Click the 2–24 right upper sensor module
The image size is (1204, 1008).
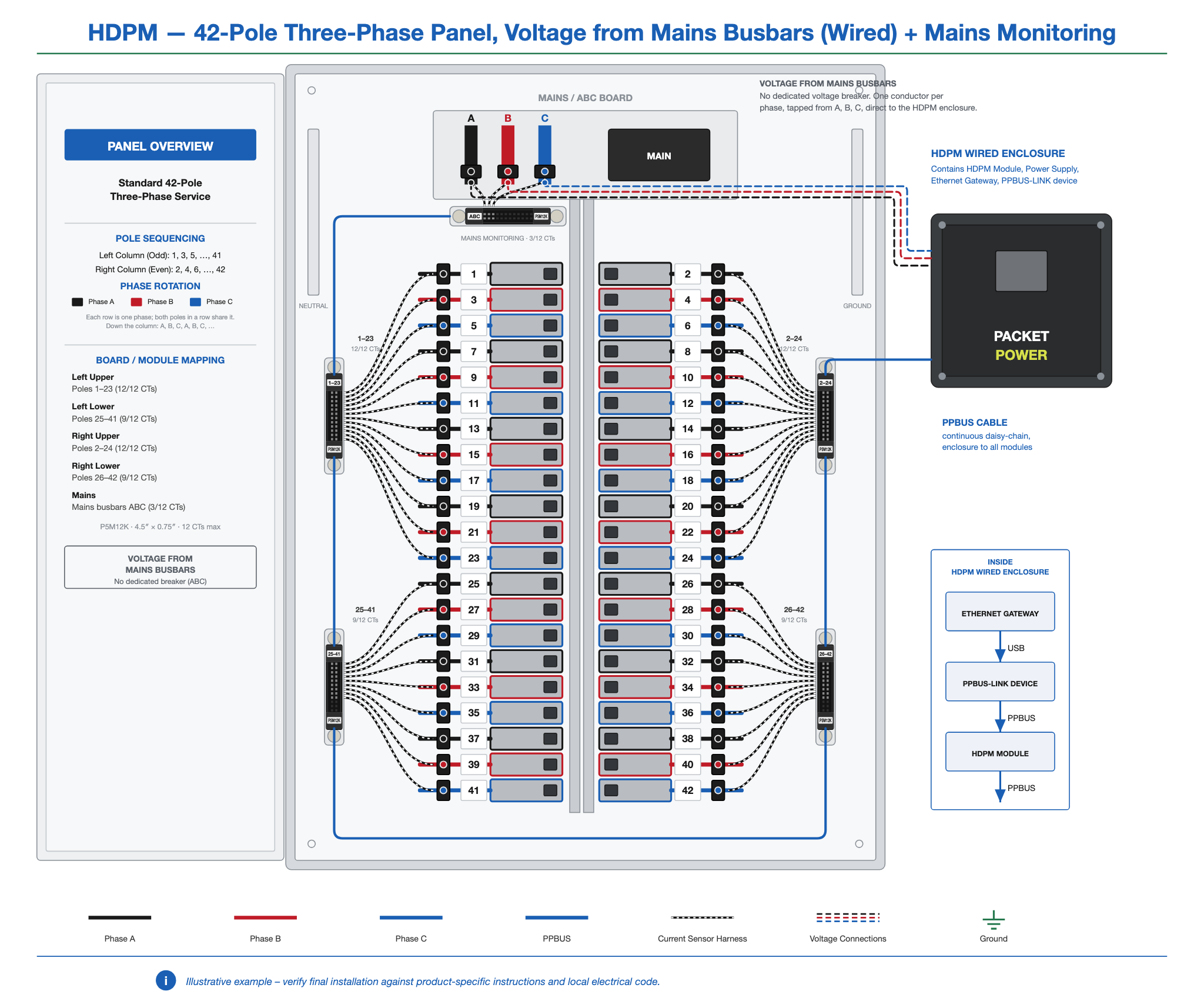(x=825, y=416)
